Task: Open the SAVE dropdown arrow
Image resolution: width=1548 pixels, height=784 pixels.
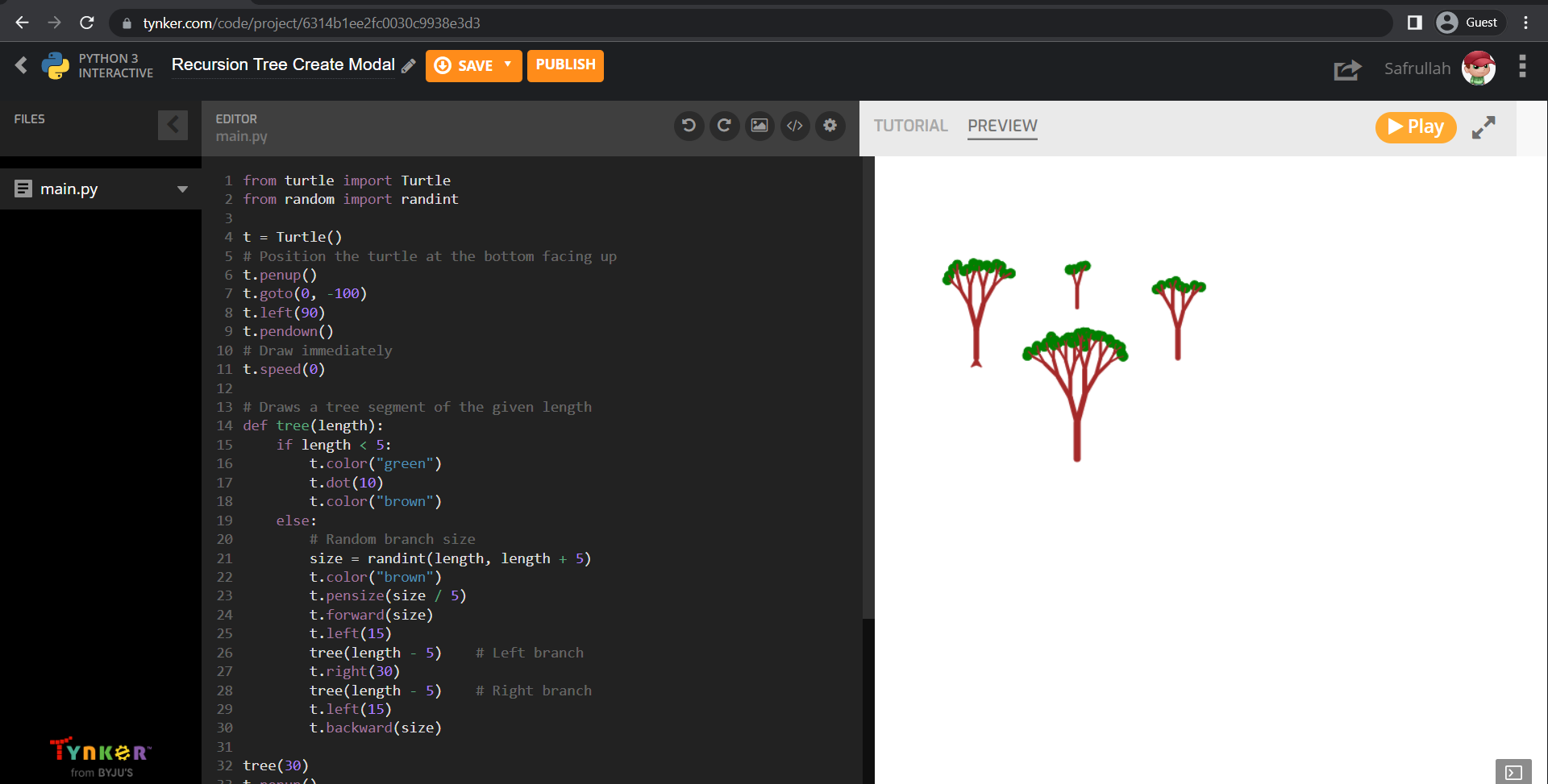Action: pos(508,64)
